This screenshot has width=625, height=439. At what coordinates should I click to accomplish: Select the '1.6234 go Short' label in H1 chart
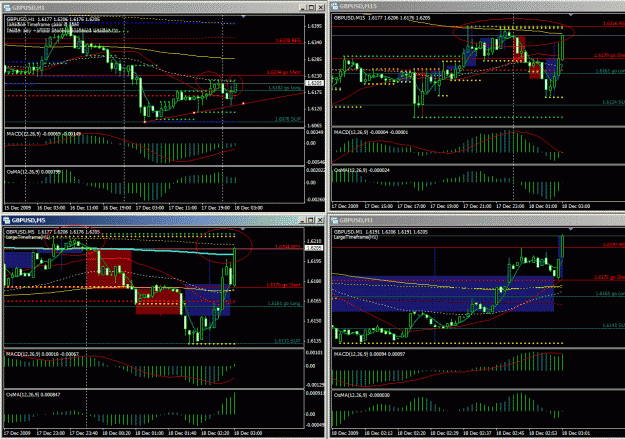(x=284, y=72)
